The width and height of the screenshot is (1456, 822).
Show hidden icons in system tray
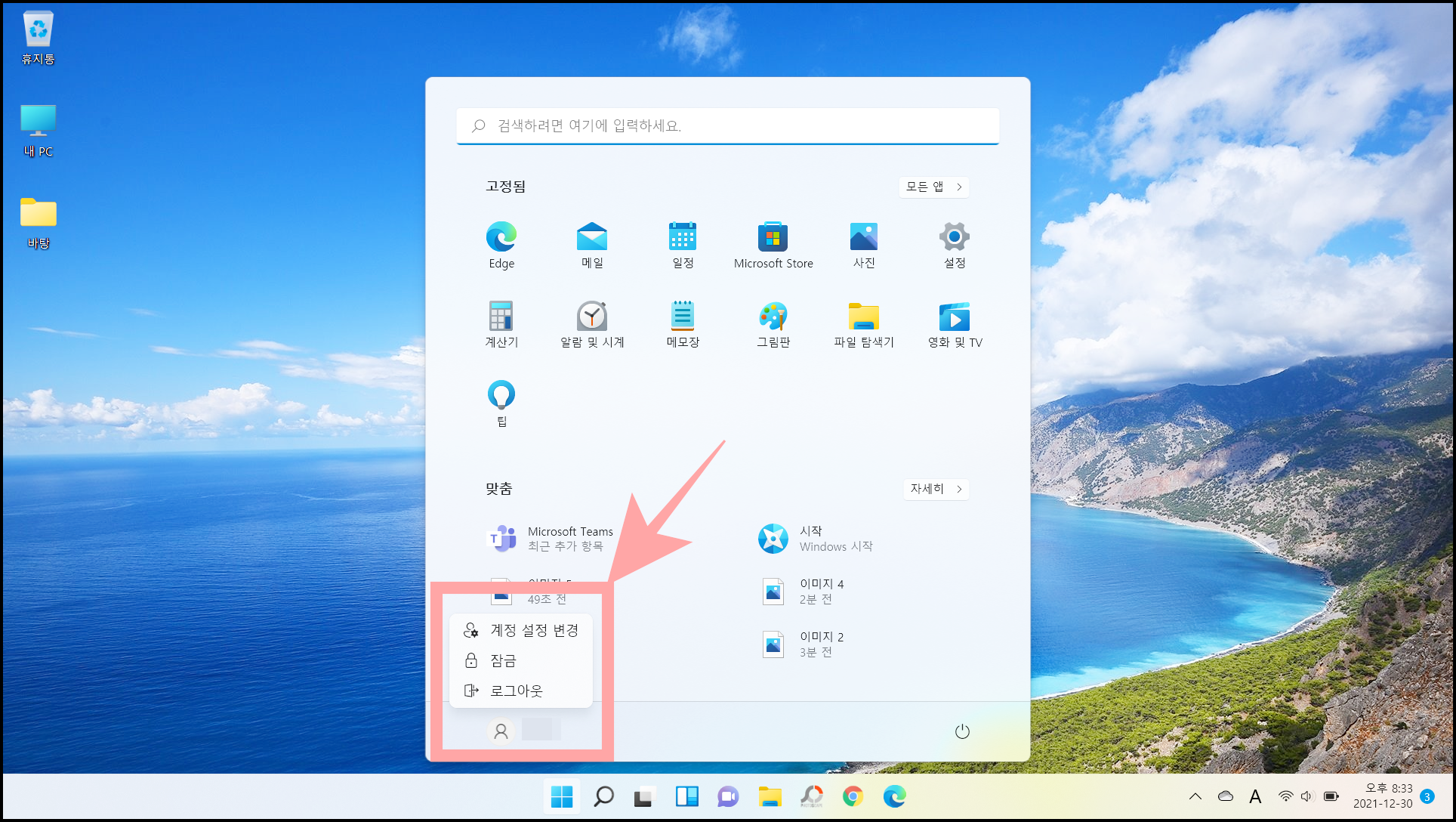(1195, 796)
